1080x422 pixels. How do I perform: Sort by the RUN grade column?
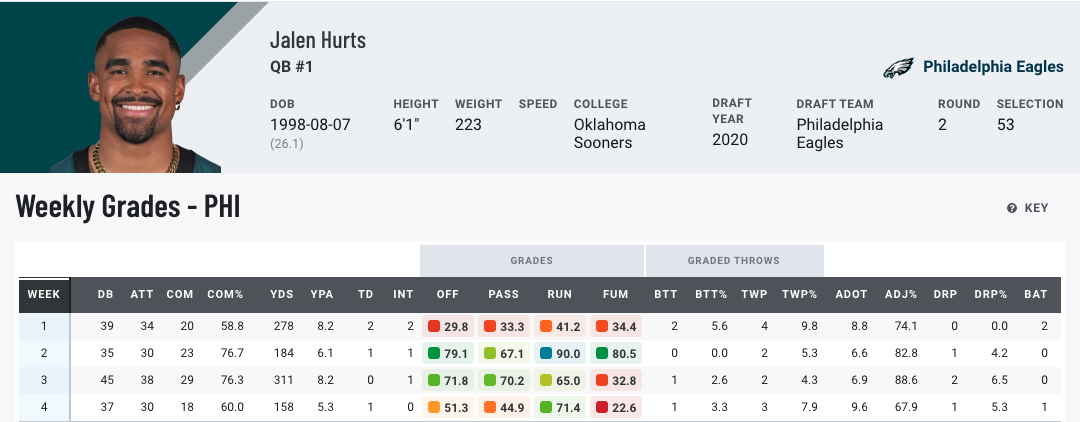click(x=559, y=294)
